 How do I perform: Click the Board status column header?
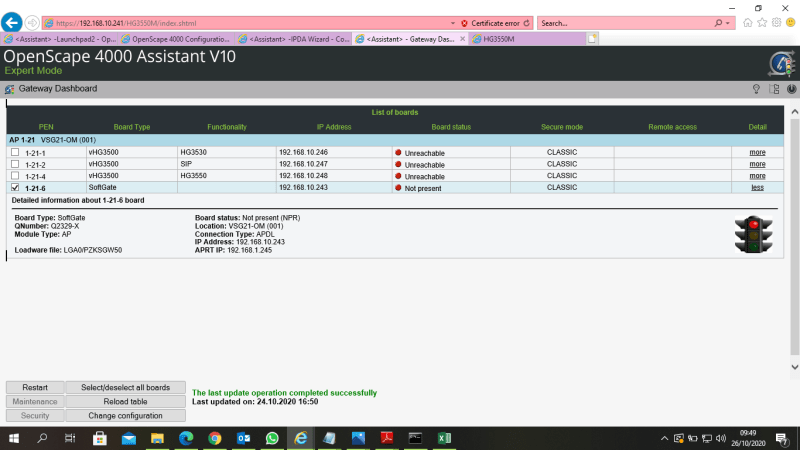[451, 127]
